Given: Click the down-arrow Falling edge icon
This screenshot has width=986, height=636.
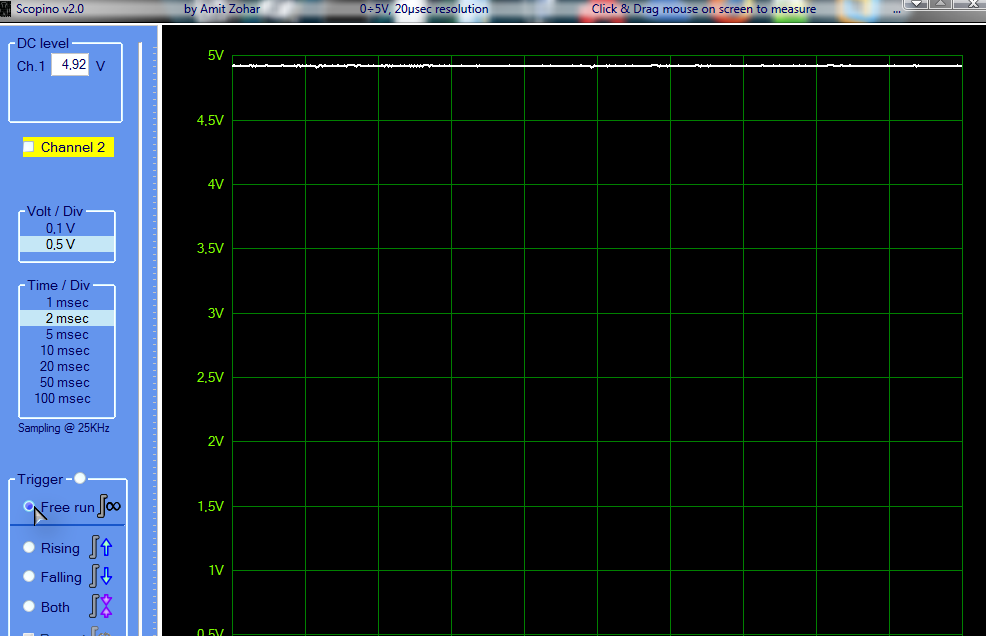Looking at the screenshot, I should 101,577.
